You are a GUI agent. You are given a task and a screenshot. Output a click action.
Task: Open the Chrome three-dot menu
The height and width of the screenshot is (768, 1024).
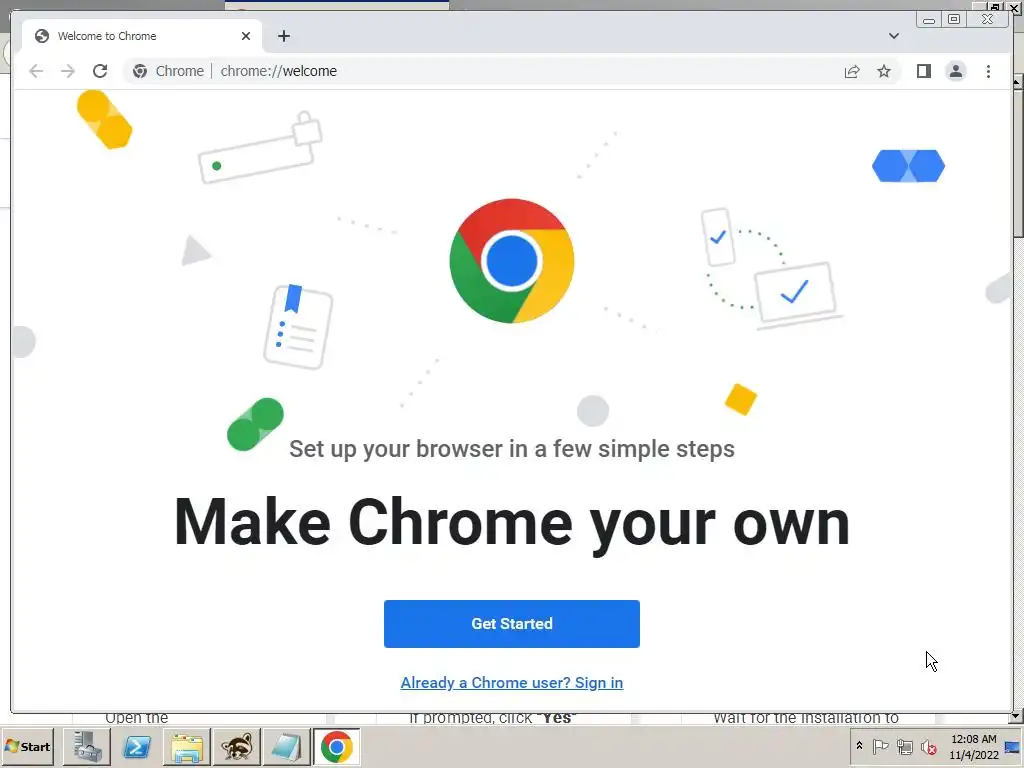[x=988, y=71]
